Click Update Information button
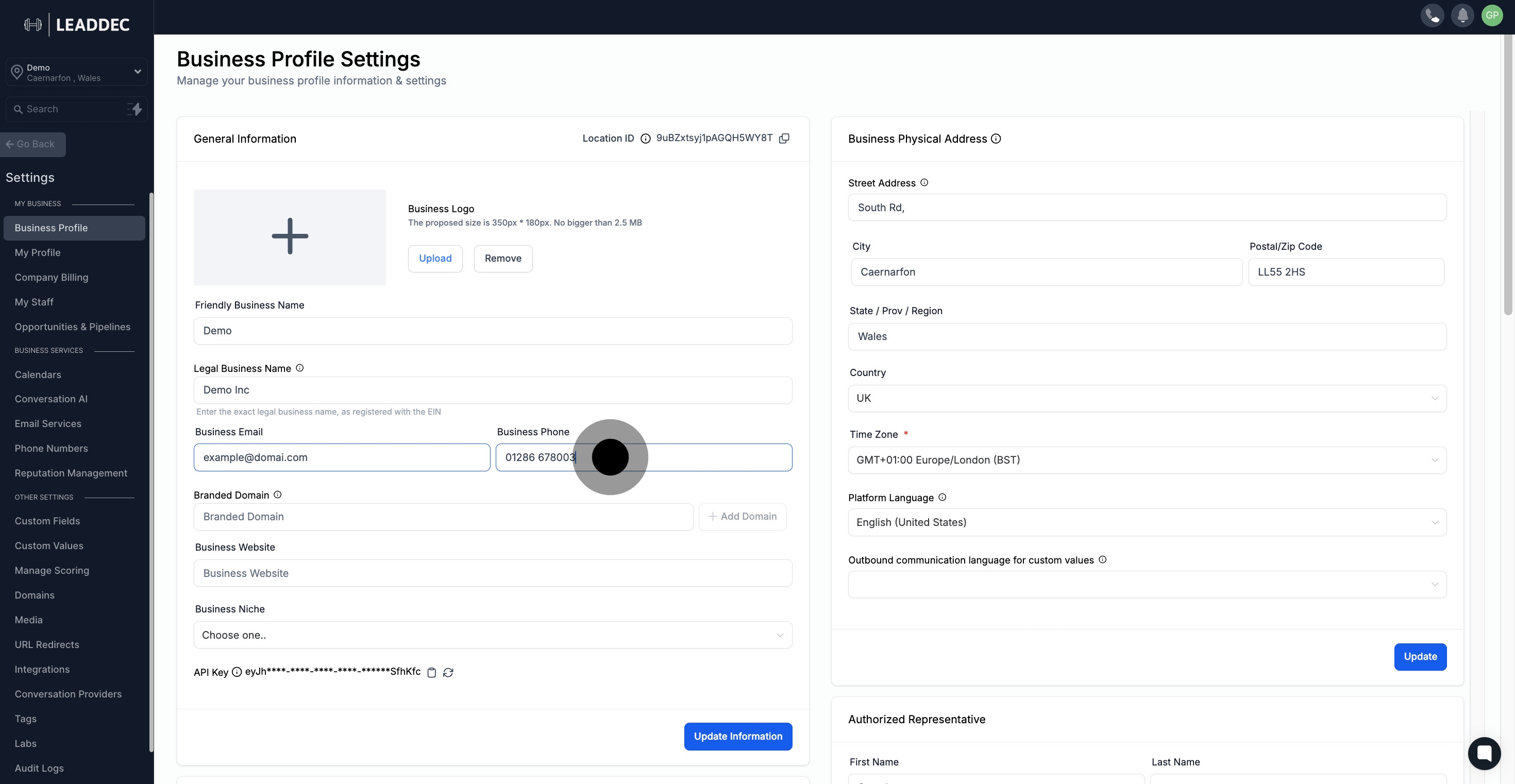 coord(738,737)
